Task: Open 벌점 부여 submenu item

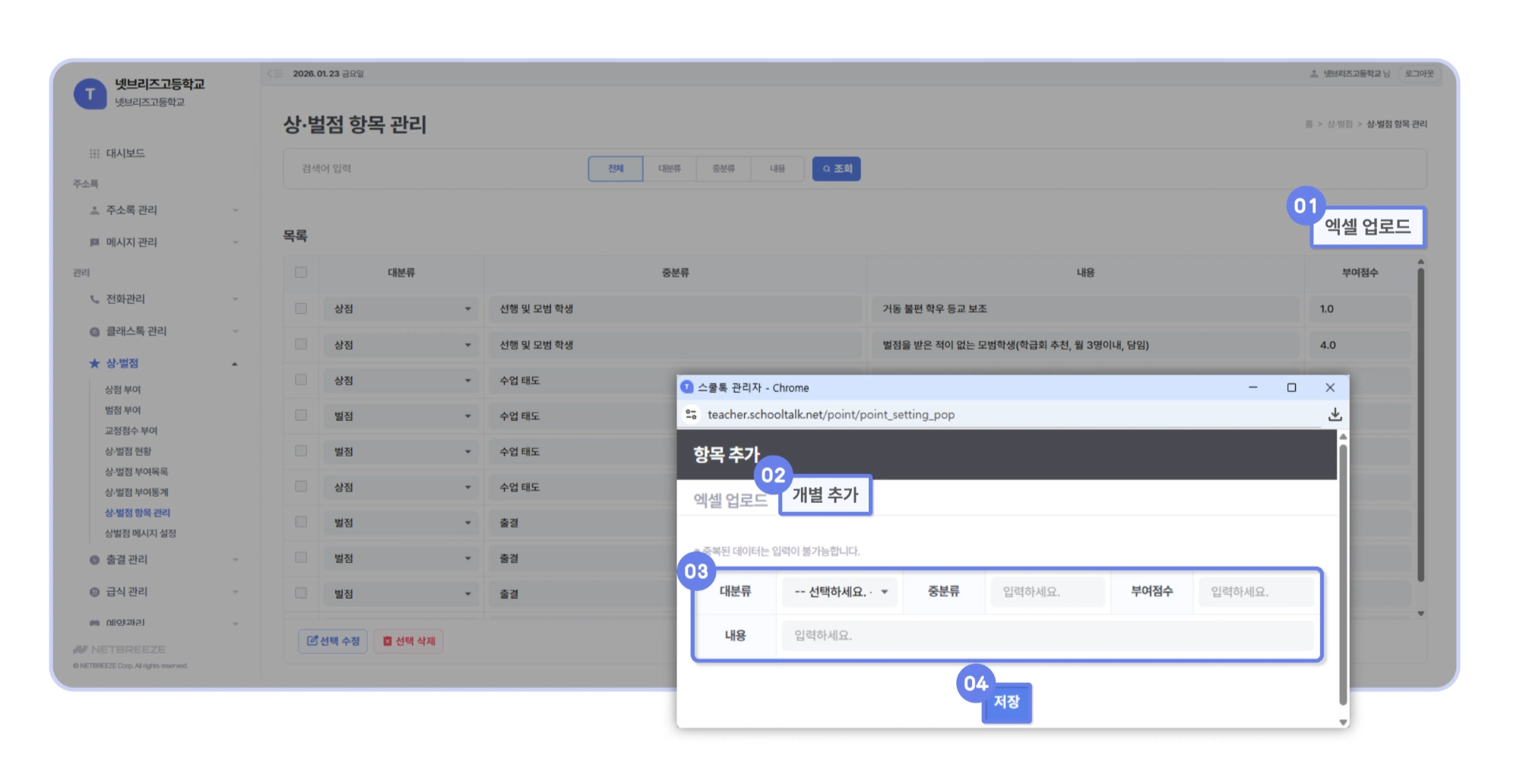Action: click(x=123, y=410)
